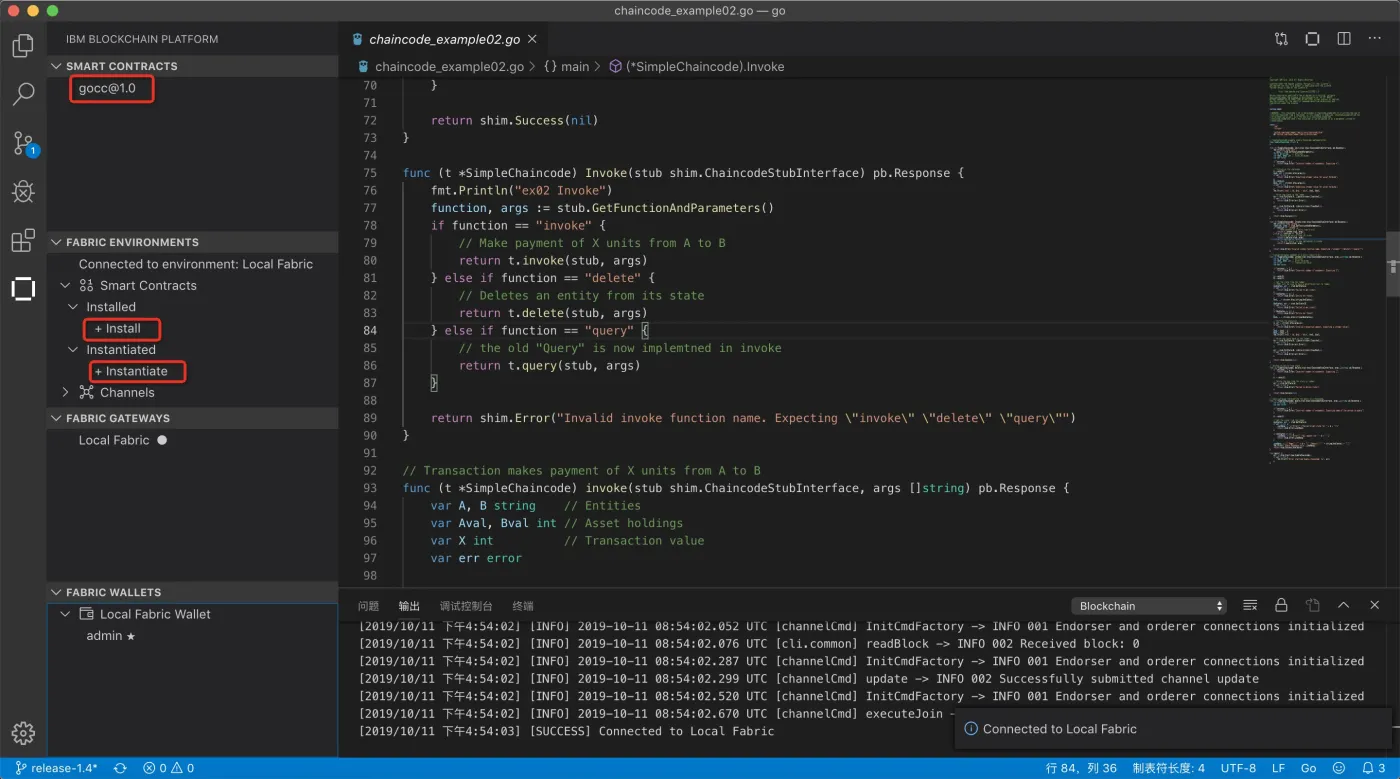Select the chaincode_example02.go editor tab
1400x779 pixels.
[x=444, y=39]
